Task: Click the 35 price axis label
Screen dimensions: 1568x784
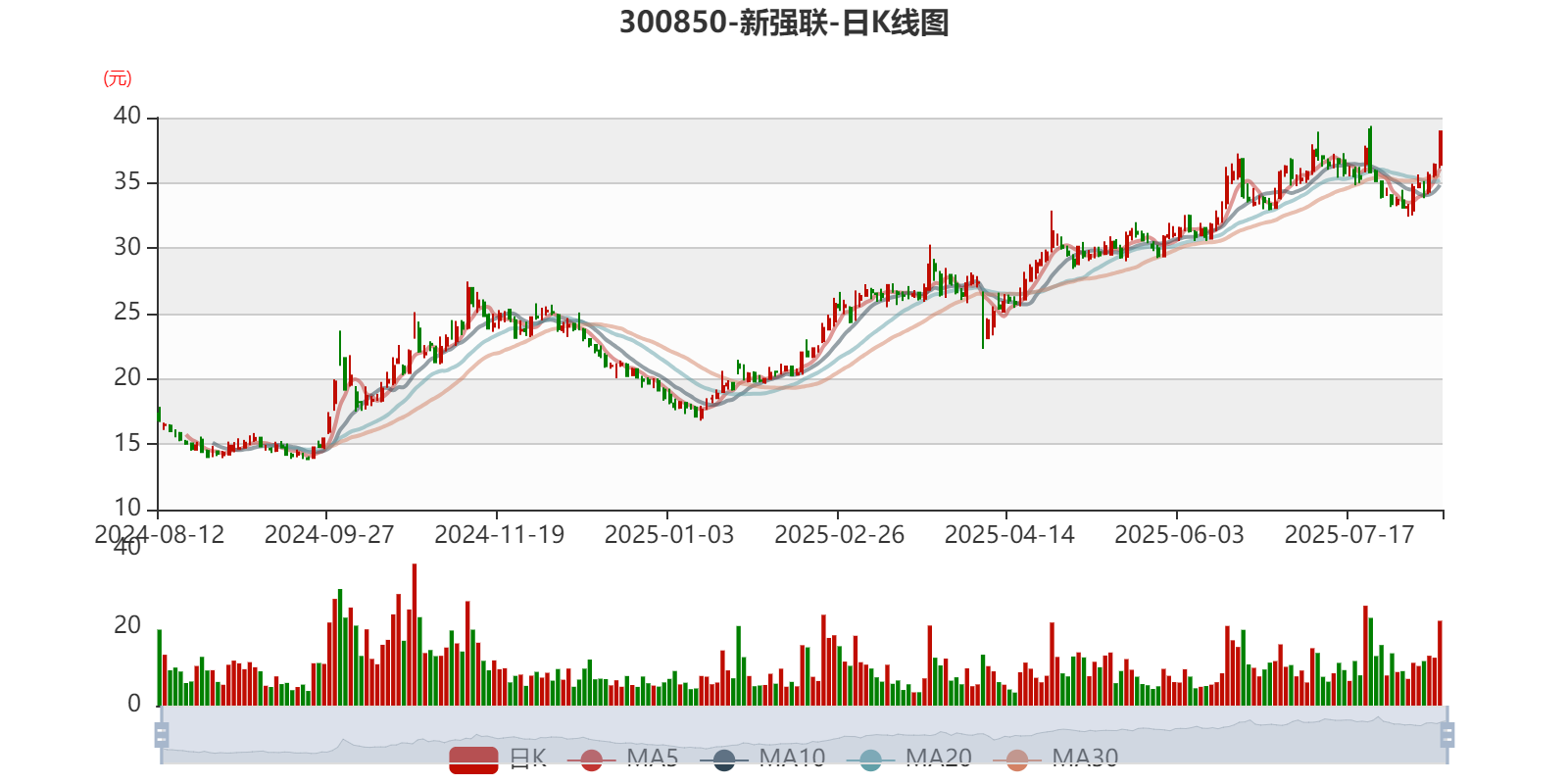Action: (127, 182)
